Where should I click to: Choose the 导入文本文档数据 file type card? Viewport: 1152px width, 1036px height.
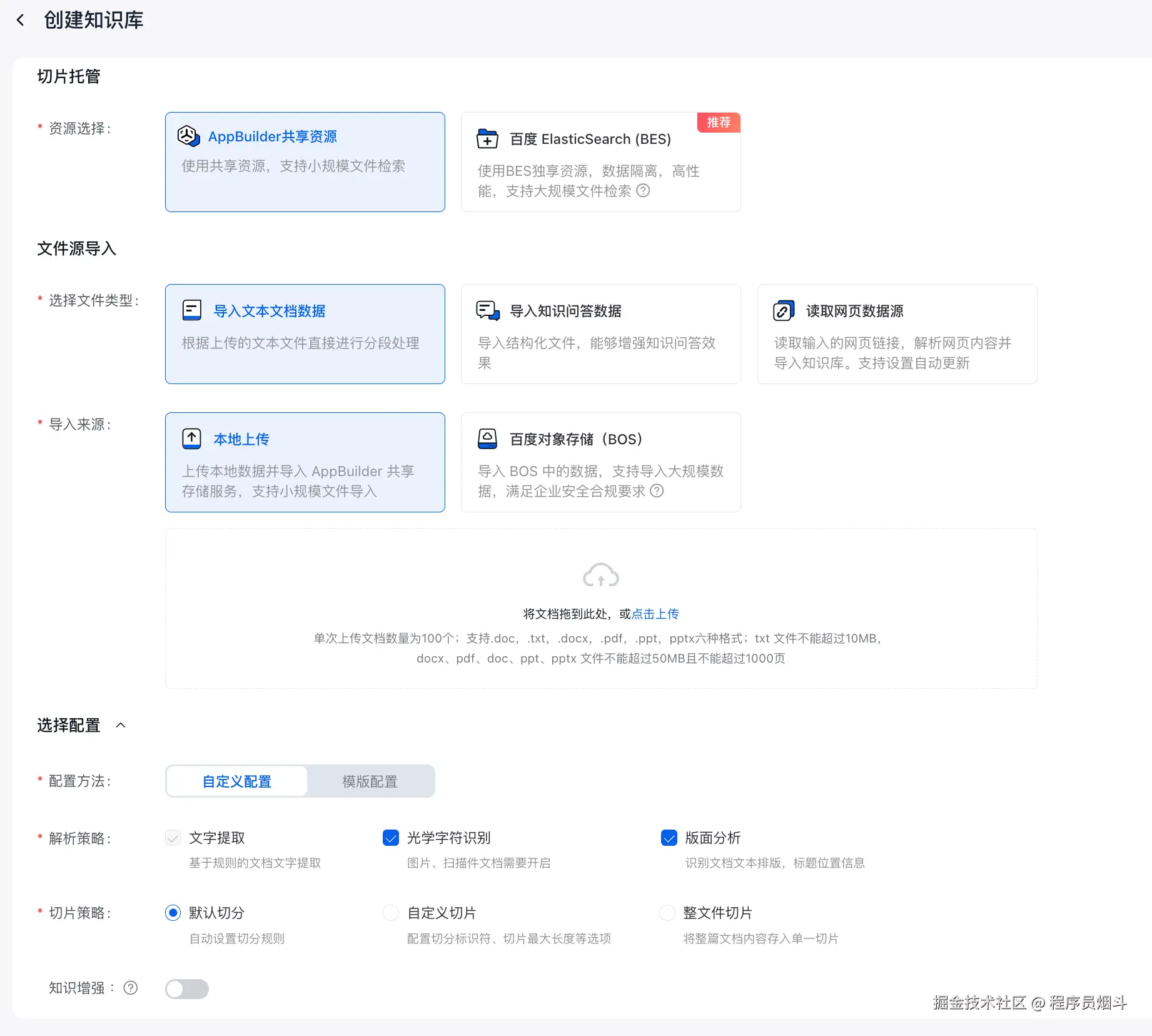(x=305, y=334)
